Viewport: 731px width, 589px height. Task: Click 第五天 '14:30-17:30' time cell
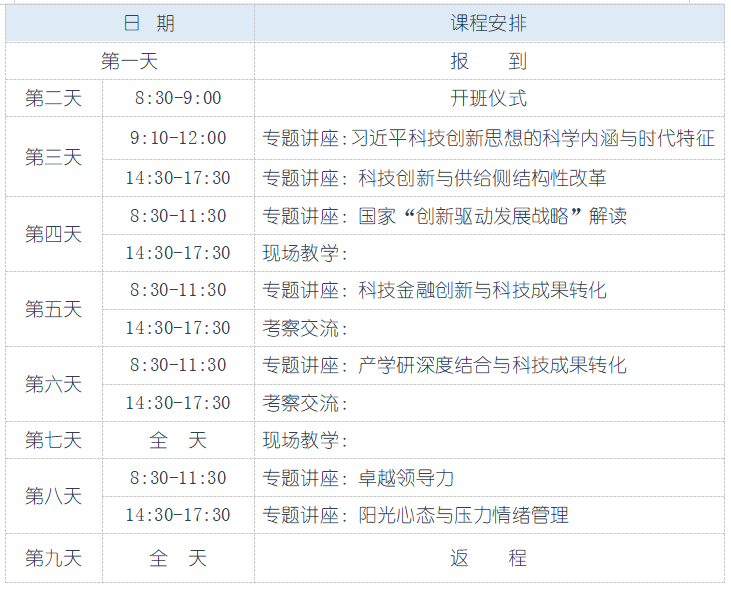click(179, 328)
